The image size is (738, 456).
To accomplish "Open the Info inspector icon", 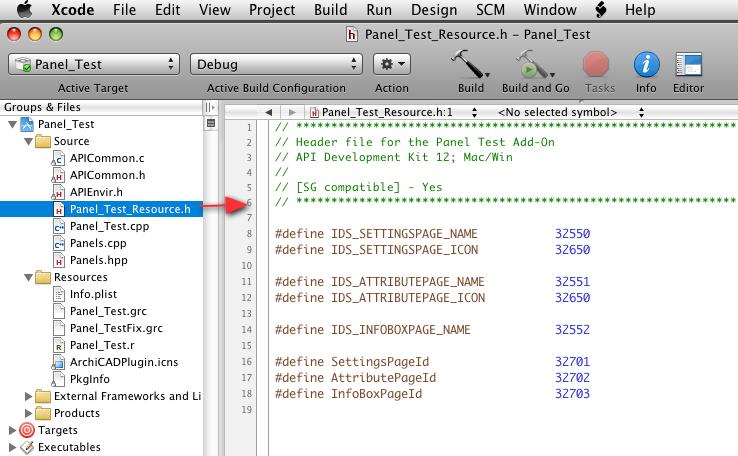I will coord(646,64).
